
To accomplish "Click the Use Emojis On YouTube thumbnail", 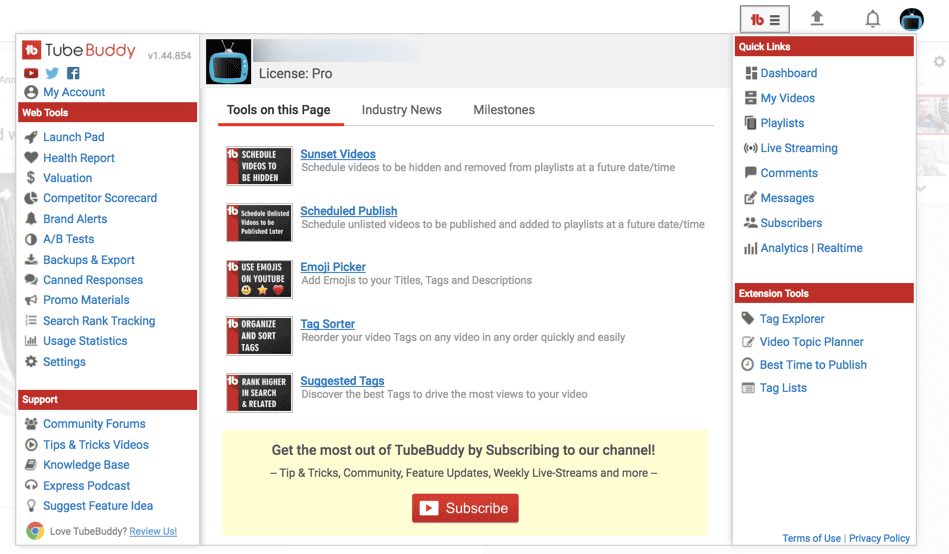I will (x=259, y=279).
